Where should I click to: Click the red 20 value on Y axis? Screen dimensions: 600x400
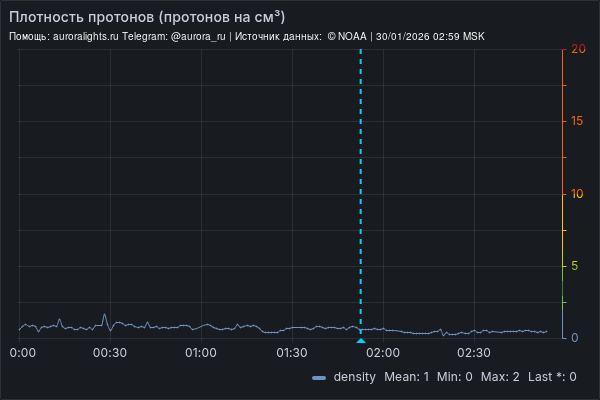click(x=577, y=48)
